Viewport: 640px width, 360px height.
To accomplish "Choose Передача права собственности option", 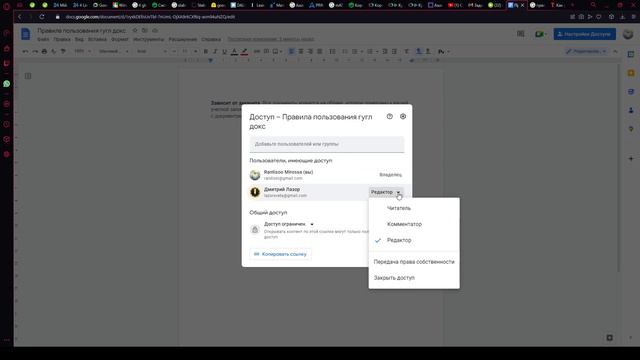I will click(414, 262).
